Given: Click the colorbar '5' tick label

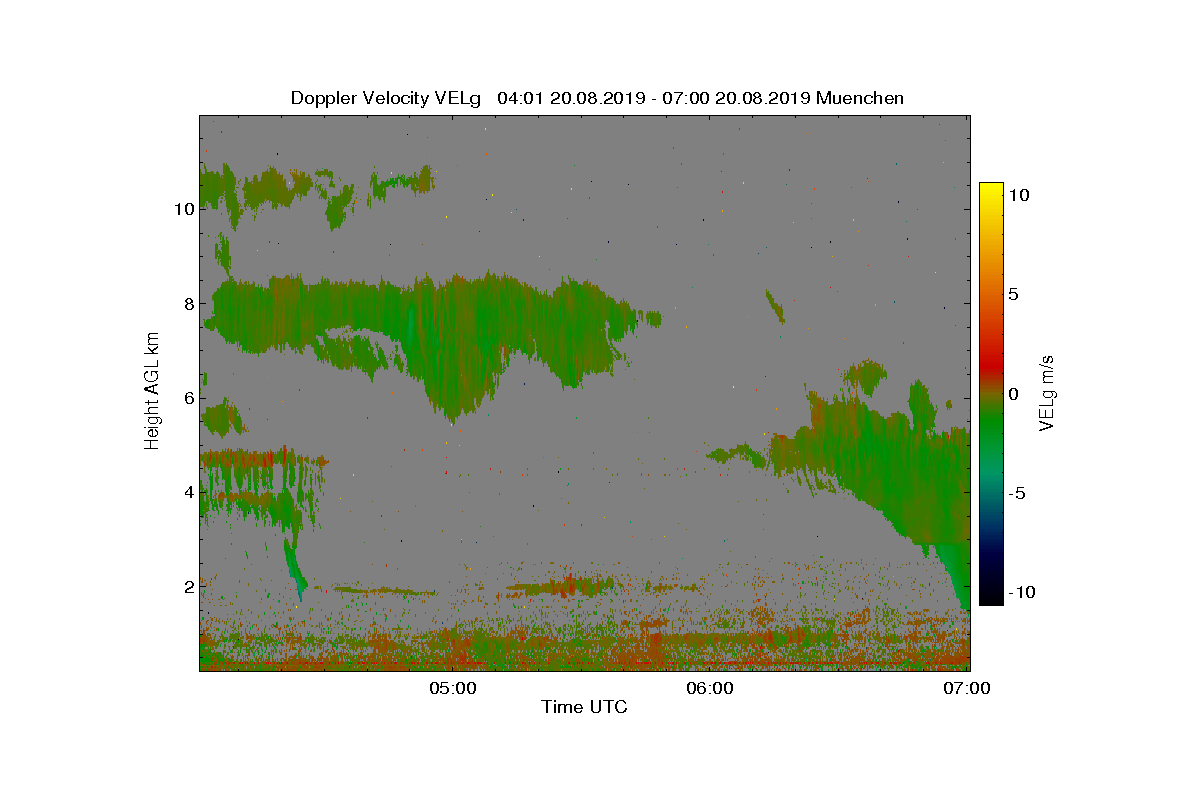Looking at the screenshot, I should point(1013,295).
